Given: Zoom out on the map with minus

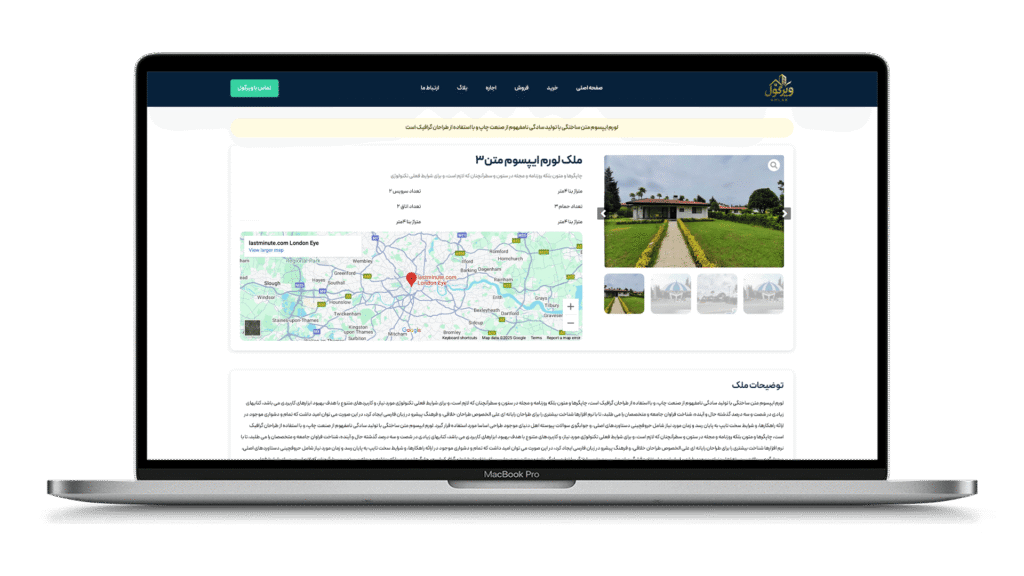Looking at the screenshot, I should coord(570,323).
